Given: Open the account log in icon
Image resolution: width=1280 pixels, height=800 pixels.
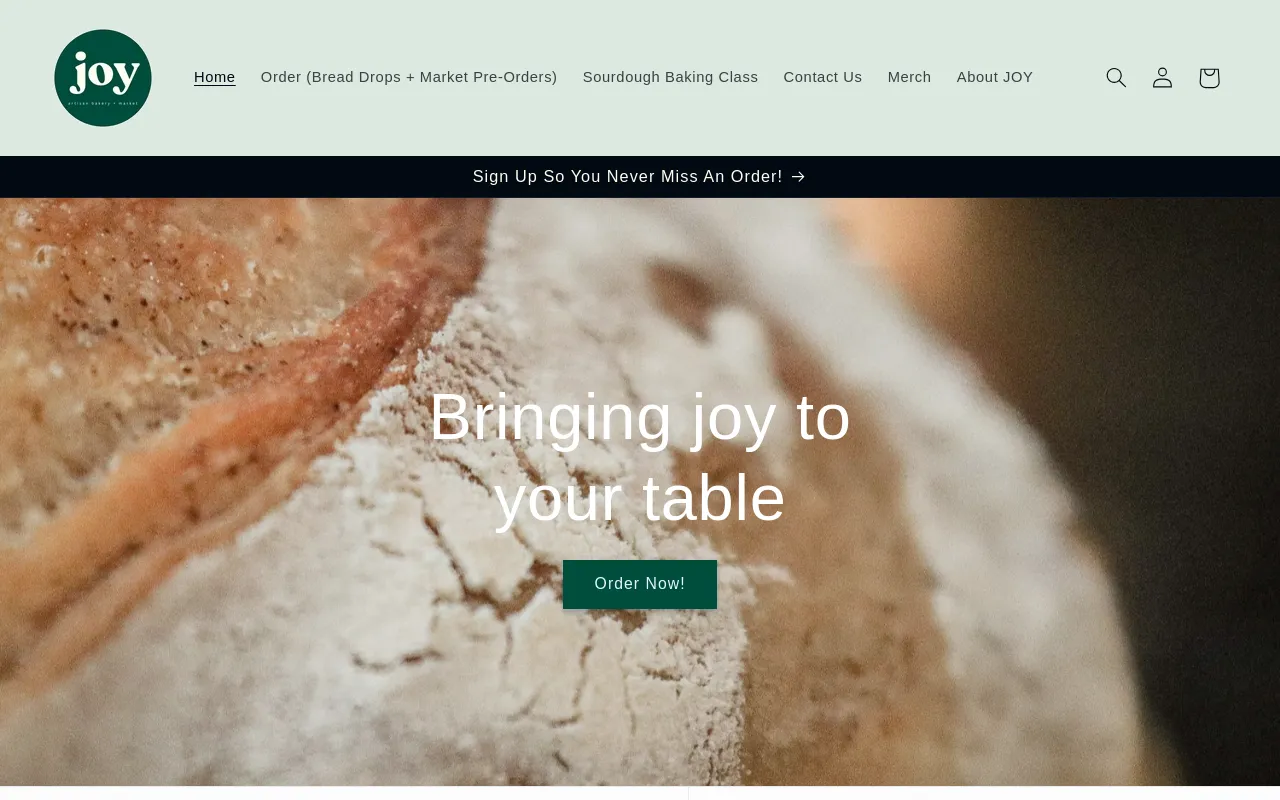Looking at the screenshot, I should point(1162,78).
